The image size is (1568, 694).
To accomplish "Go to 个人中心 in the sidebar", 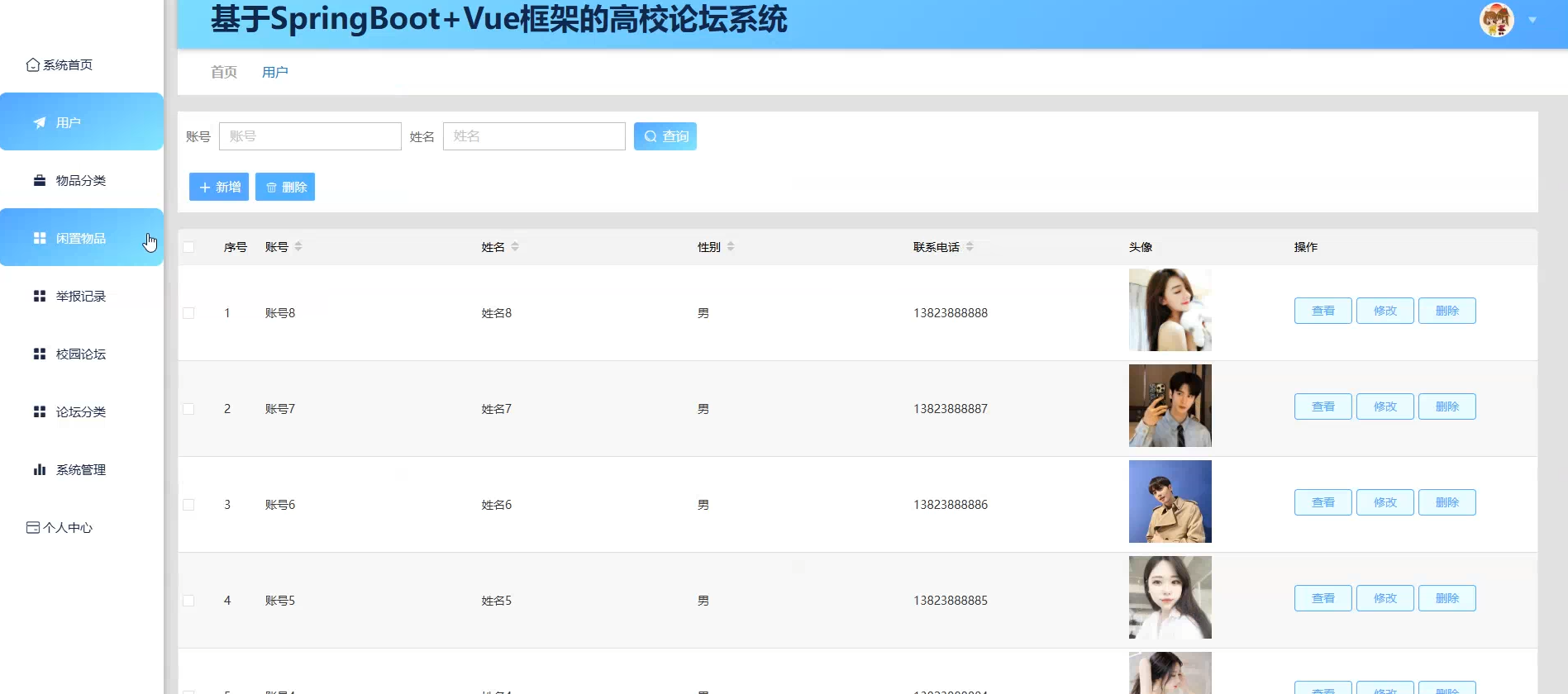I will click(82, 527).
